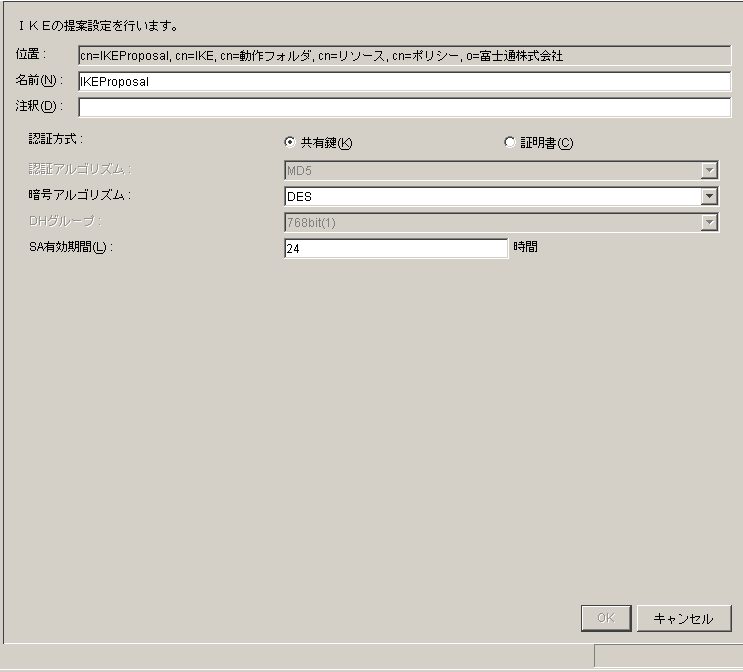Click the greyed 認証アルゴリズム label

click(x=80, y=169)
